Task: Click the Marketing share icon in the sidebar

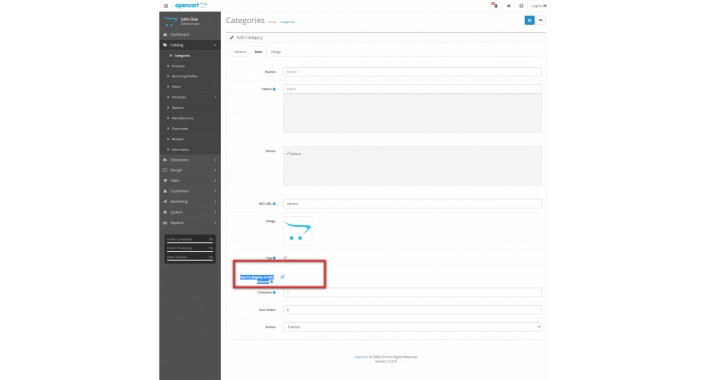Action: coord(165,202)
